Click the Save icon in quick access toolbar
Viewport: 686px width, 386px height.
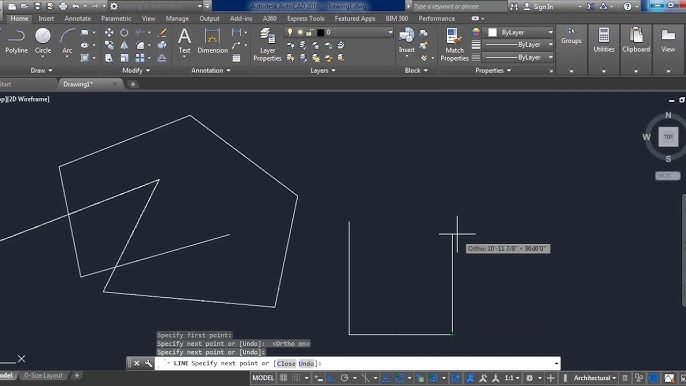pos(38,6)
